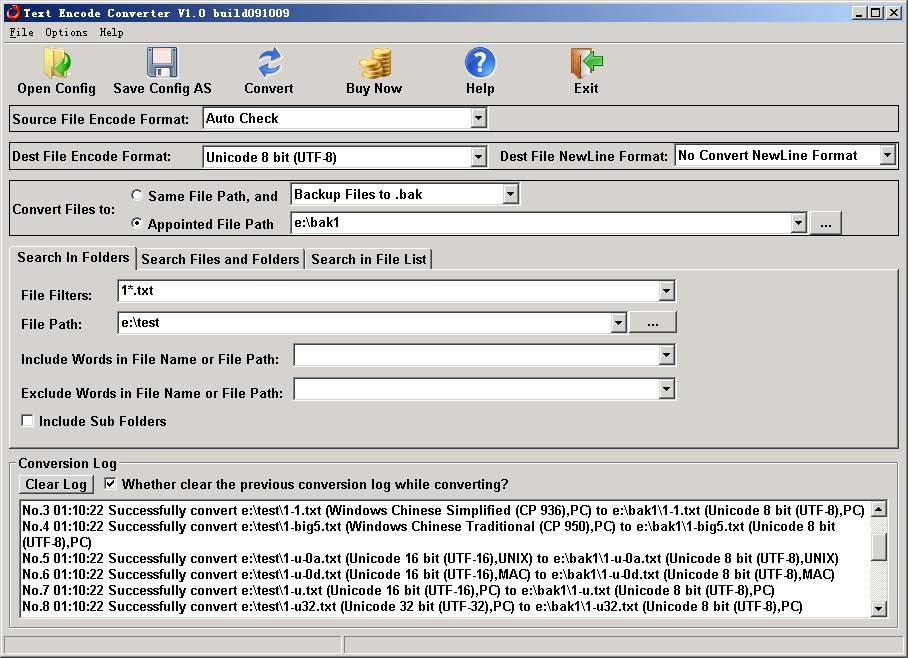Image resolution: width=908 pixels, height=658 pixels.
Task: Browse for the appointed file path folder
Action: 826,223
